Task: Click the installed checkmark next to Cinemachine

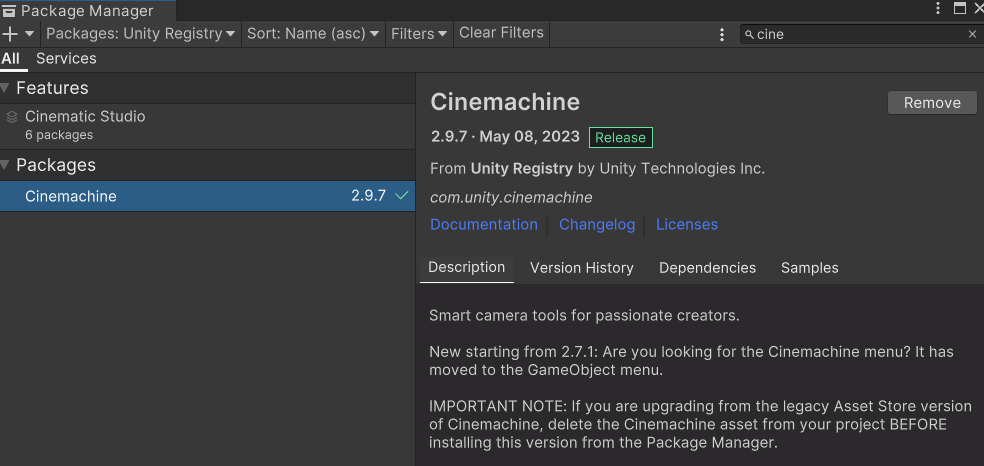Action: [x=402, y=196]
